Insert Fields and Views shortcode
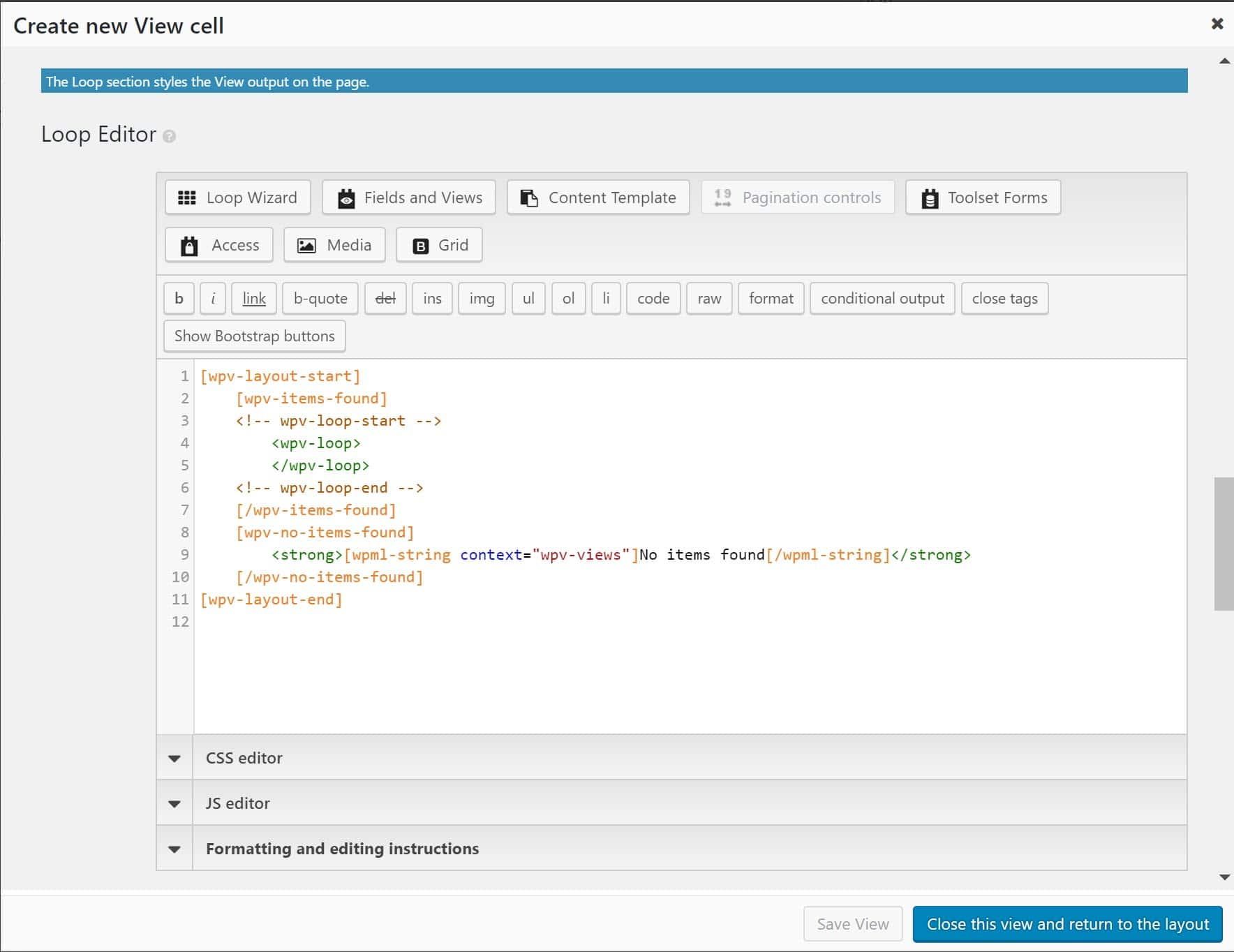The height and width of the screenshot is (952, 1234). pyautogui.click(x=408, y=198)
